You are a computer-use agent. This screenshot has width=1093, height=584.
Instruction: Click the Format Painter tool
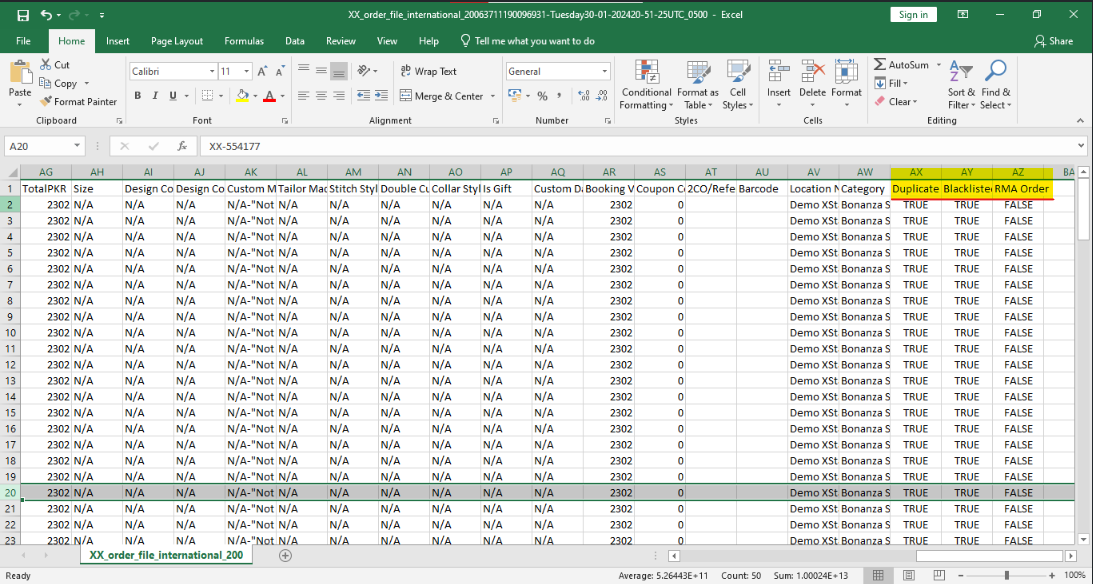[x=78, y=101]
